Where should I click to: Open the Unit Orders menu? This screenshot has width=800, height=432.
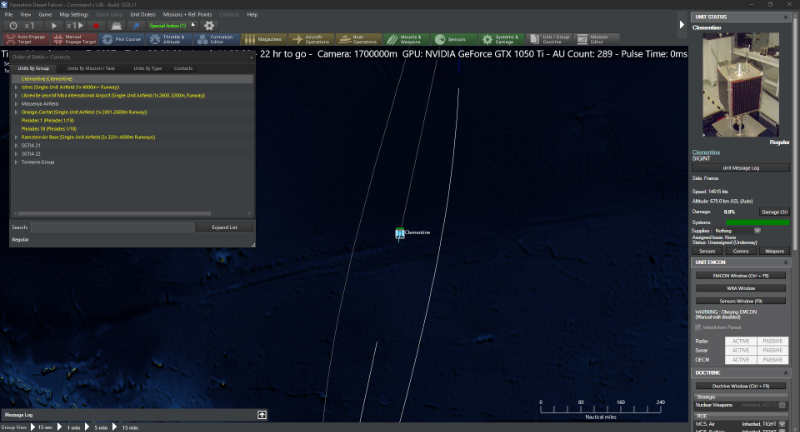[143, 14]
